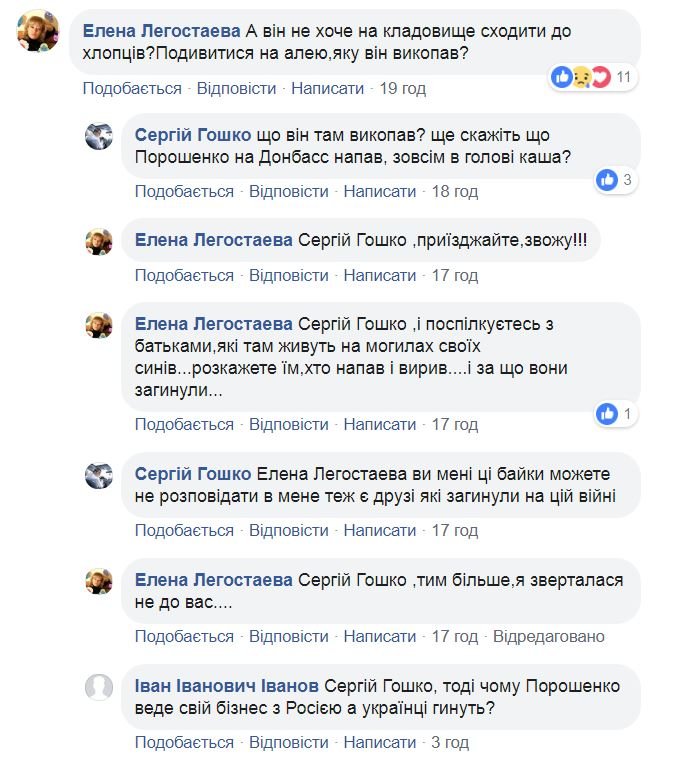The height and width of the screenshot is (757, 678).
Task: Click Сергій Гошко's avatar beside "ці байки" reply
Action: pyautogui.click(x=99, y=476)
